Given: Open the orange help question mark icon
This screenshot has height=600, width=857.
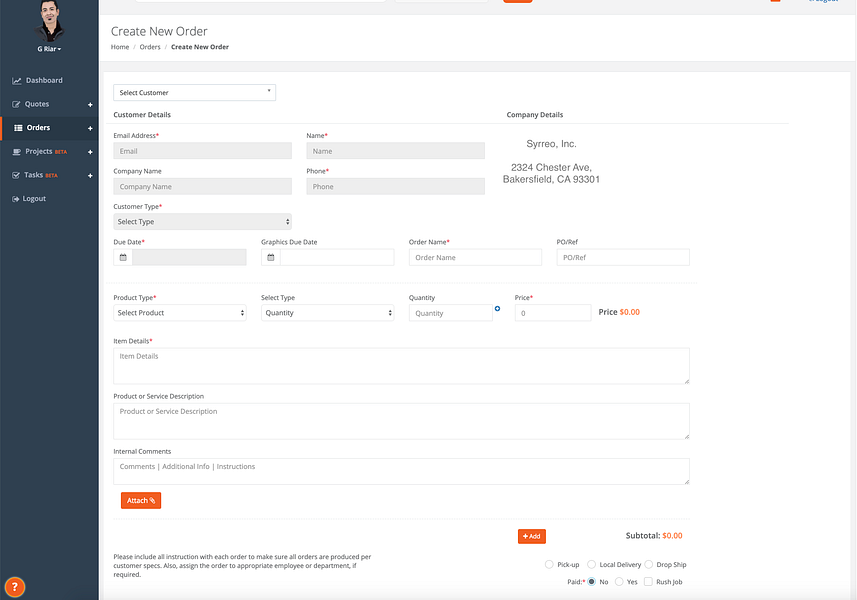Looking at the screenshot, I should pos(15,587).
